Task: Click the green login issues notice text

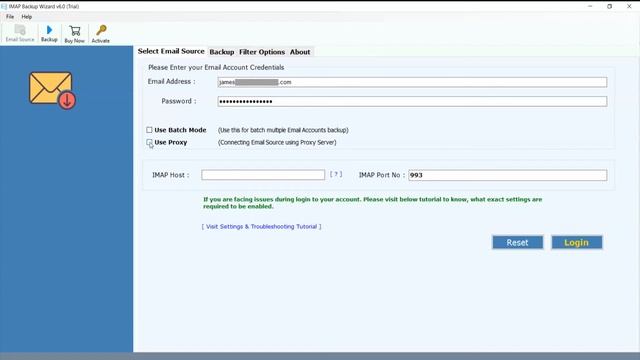Action: coord(372,203)
